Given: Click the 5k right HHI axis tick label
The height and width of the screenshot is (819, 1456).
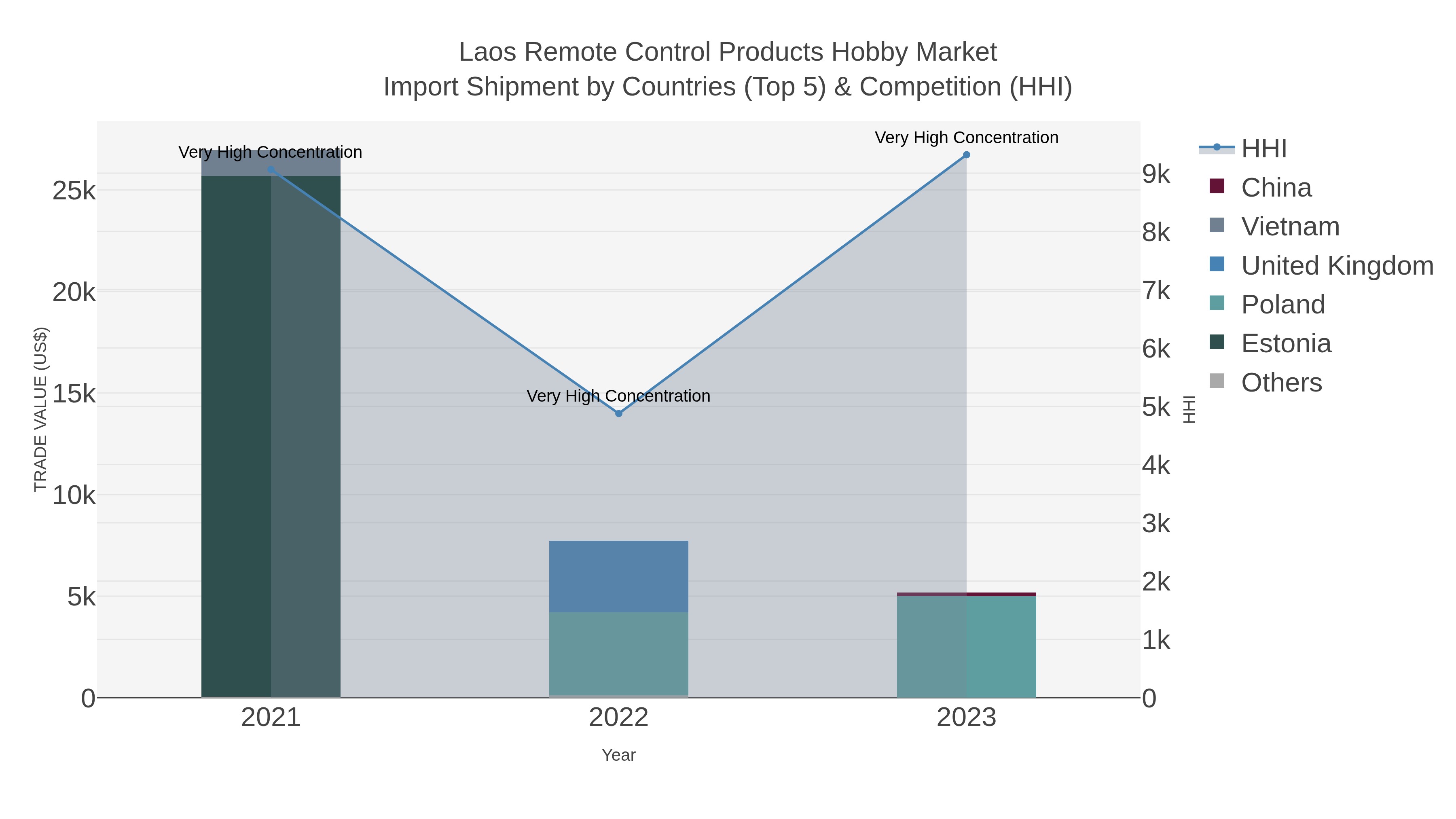Looking at the screenshot, I should [x=1156, y=407].
